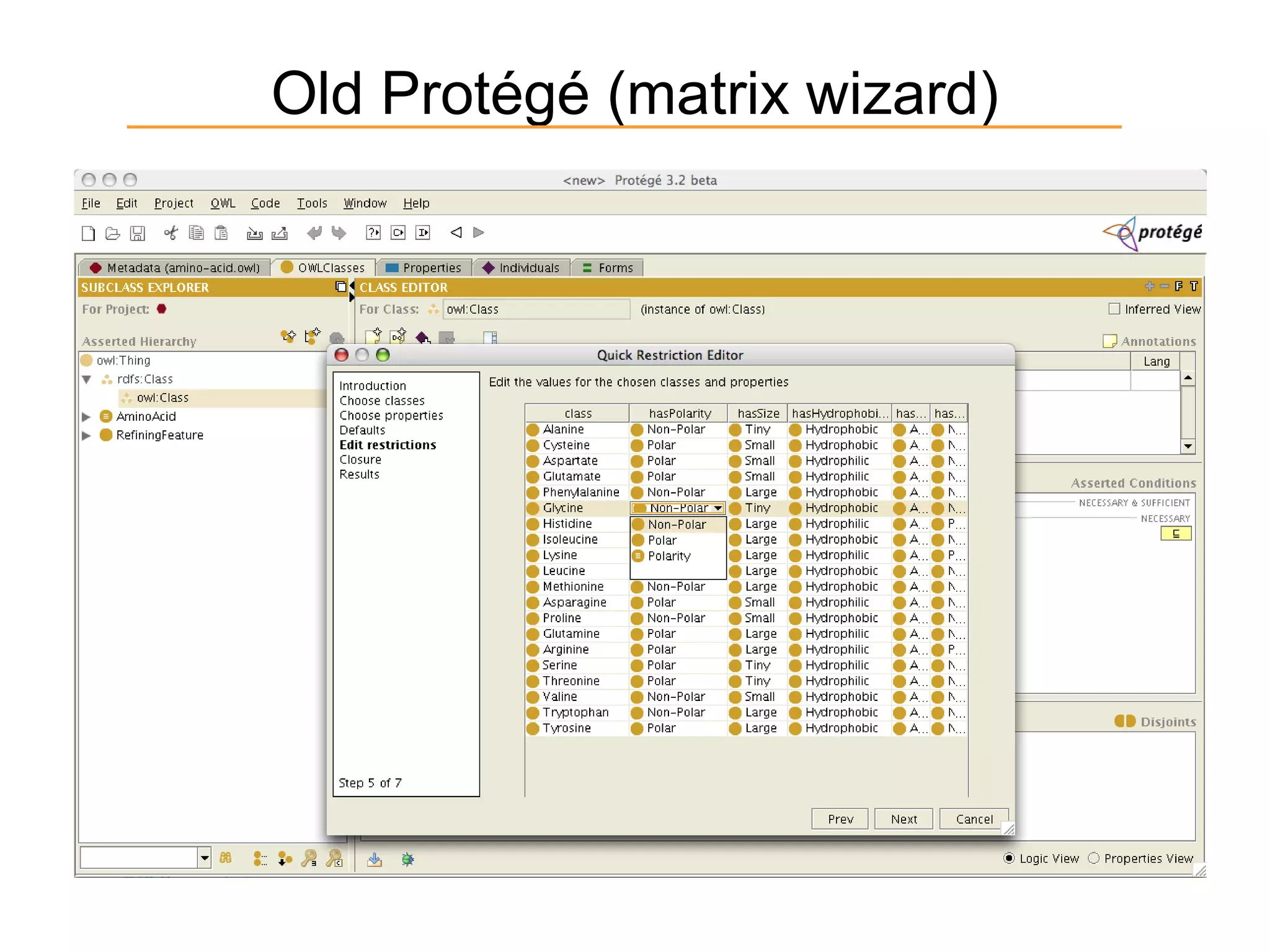Click the bug icon at bottom of Class Editor
This screenshot has height=952, width=1270.
407,859
